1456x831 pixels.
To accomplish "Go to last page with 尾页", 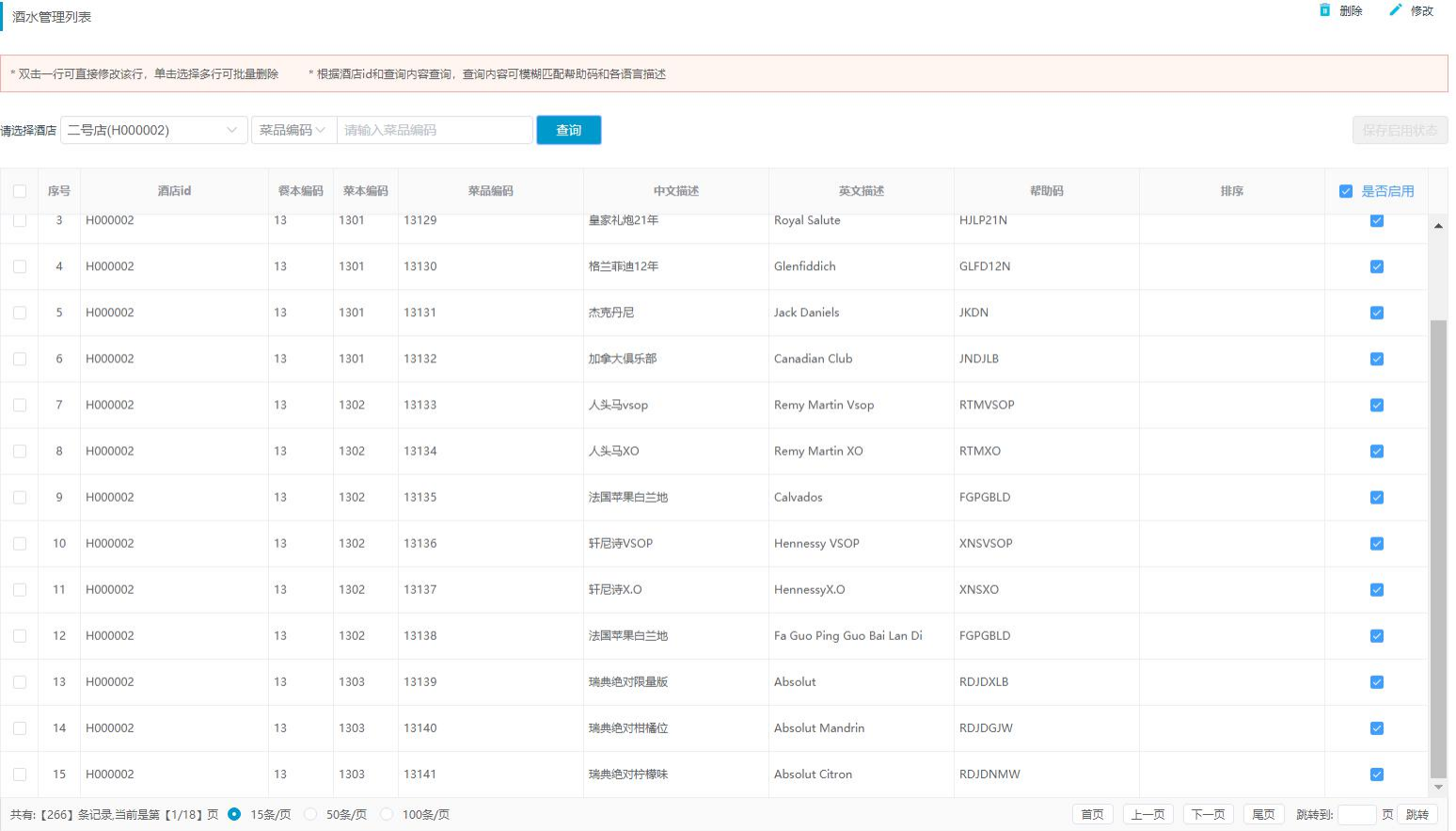I will click(x=1263, y=814).
